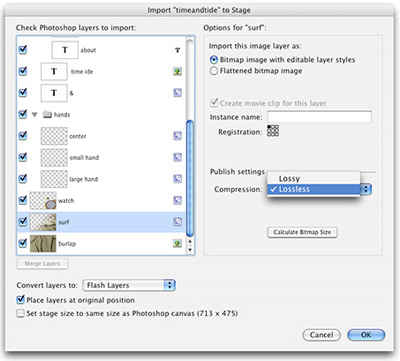Uncheck the center layer checkbox
The width and height of the screenshot is (400, 361).
[23, 135]
